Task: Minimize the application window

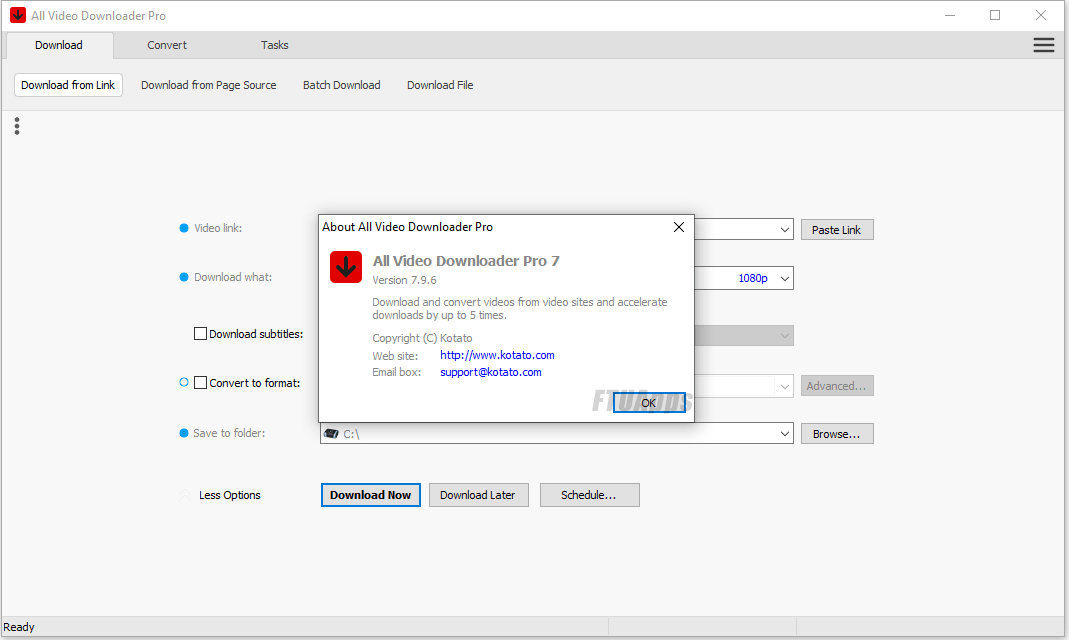Action: coord(950,15)
